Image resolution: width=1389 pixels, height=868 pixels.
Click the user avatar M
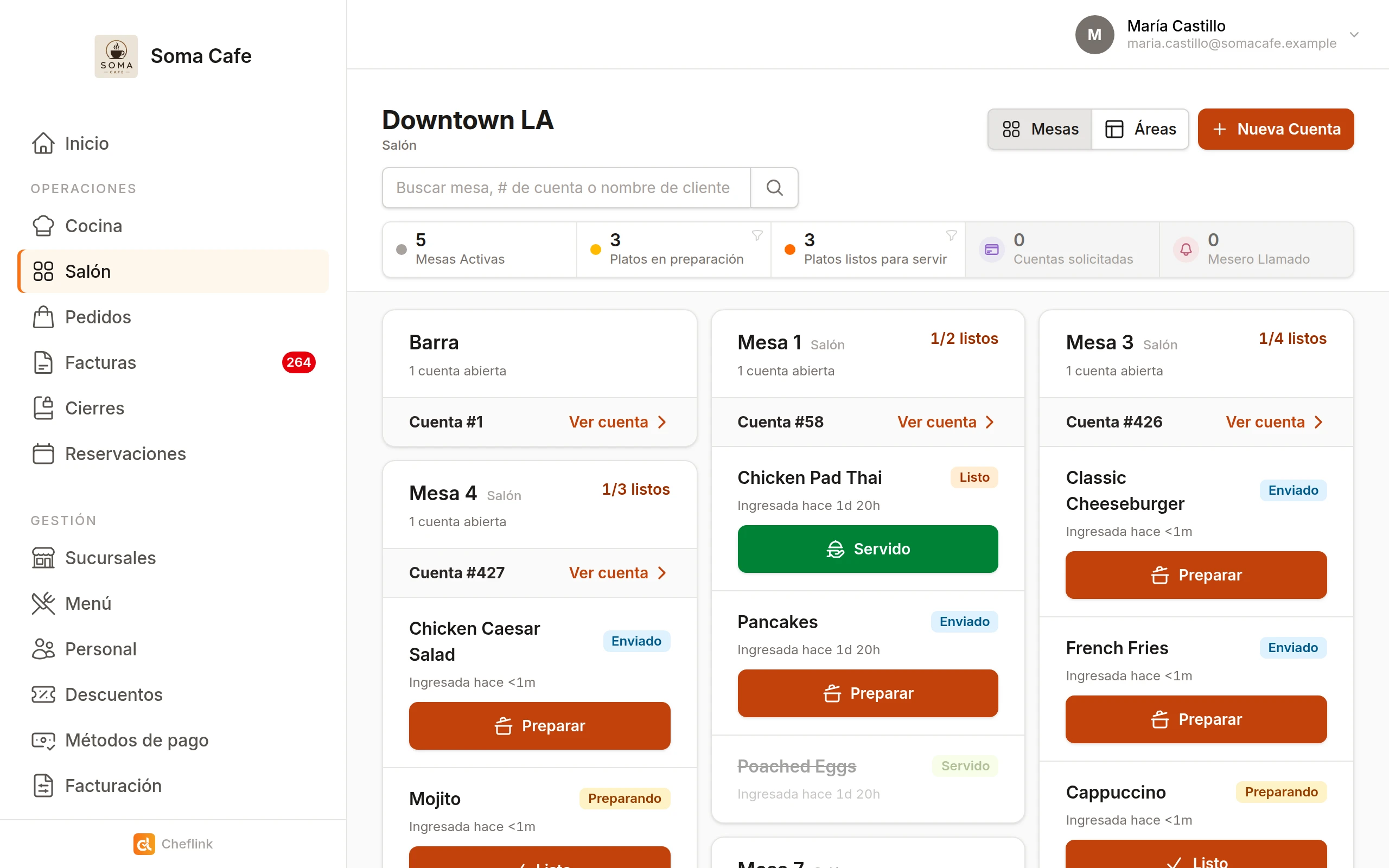tap(1094, 34)
